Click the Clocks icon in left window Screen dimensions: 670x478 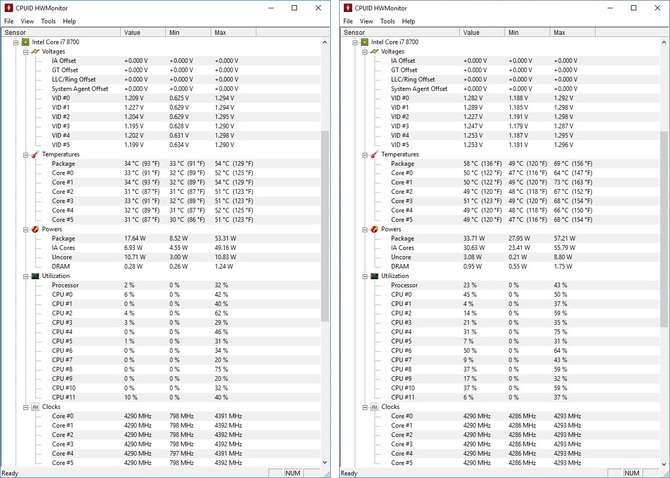click(x=35, y=407)
